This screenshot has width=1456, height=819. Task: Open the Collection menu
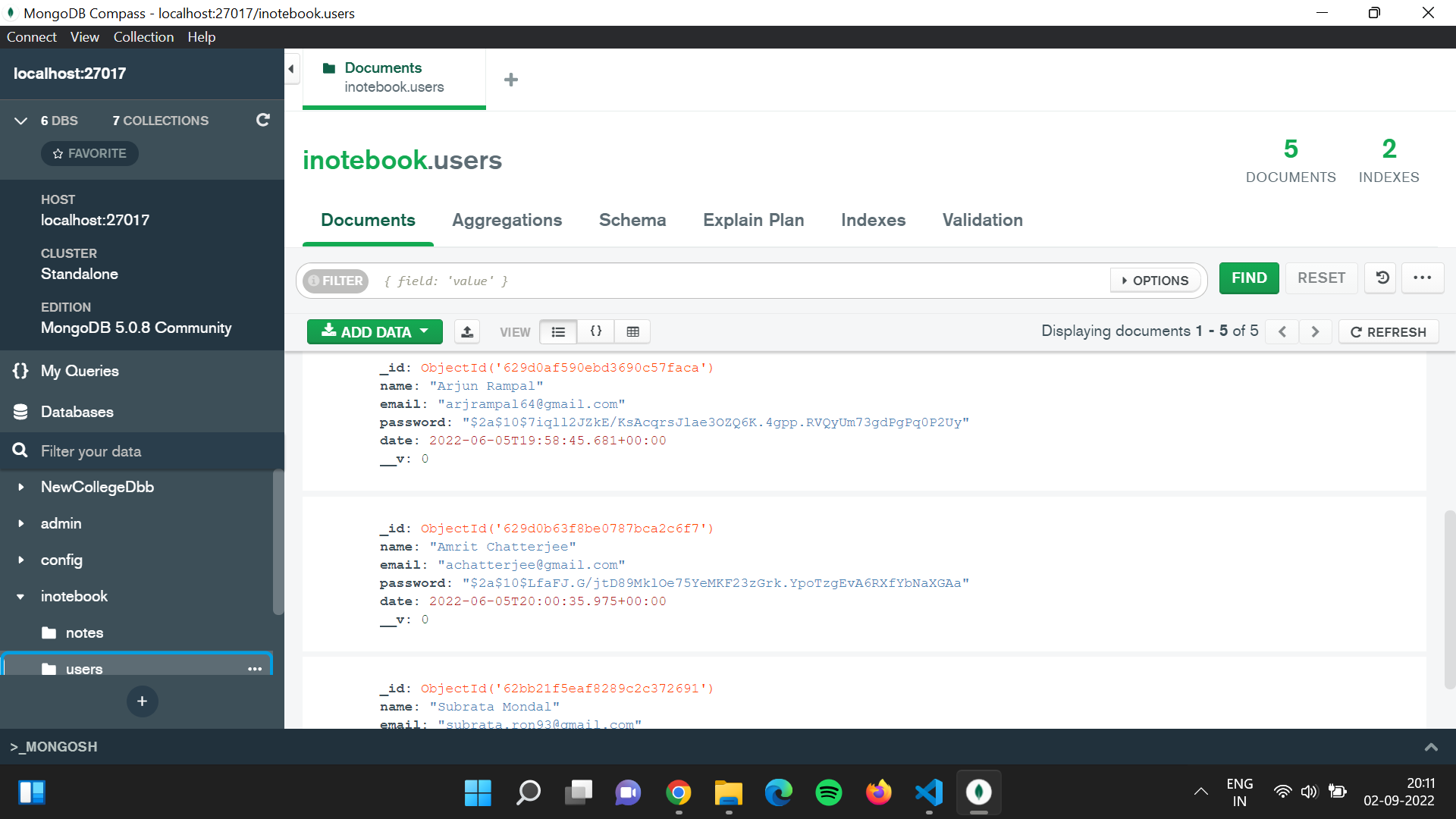[x=143, y=37]
